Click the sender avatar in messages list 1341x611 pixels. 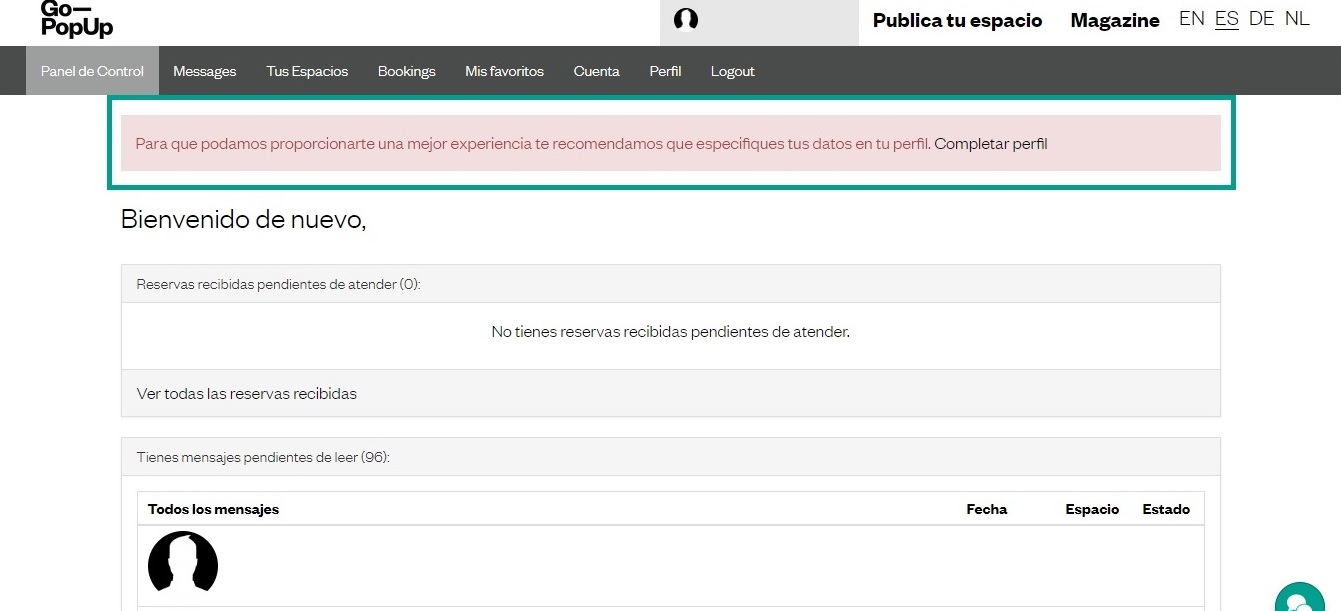[x=183, y=561]
